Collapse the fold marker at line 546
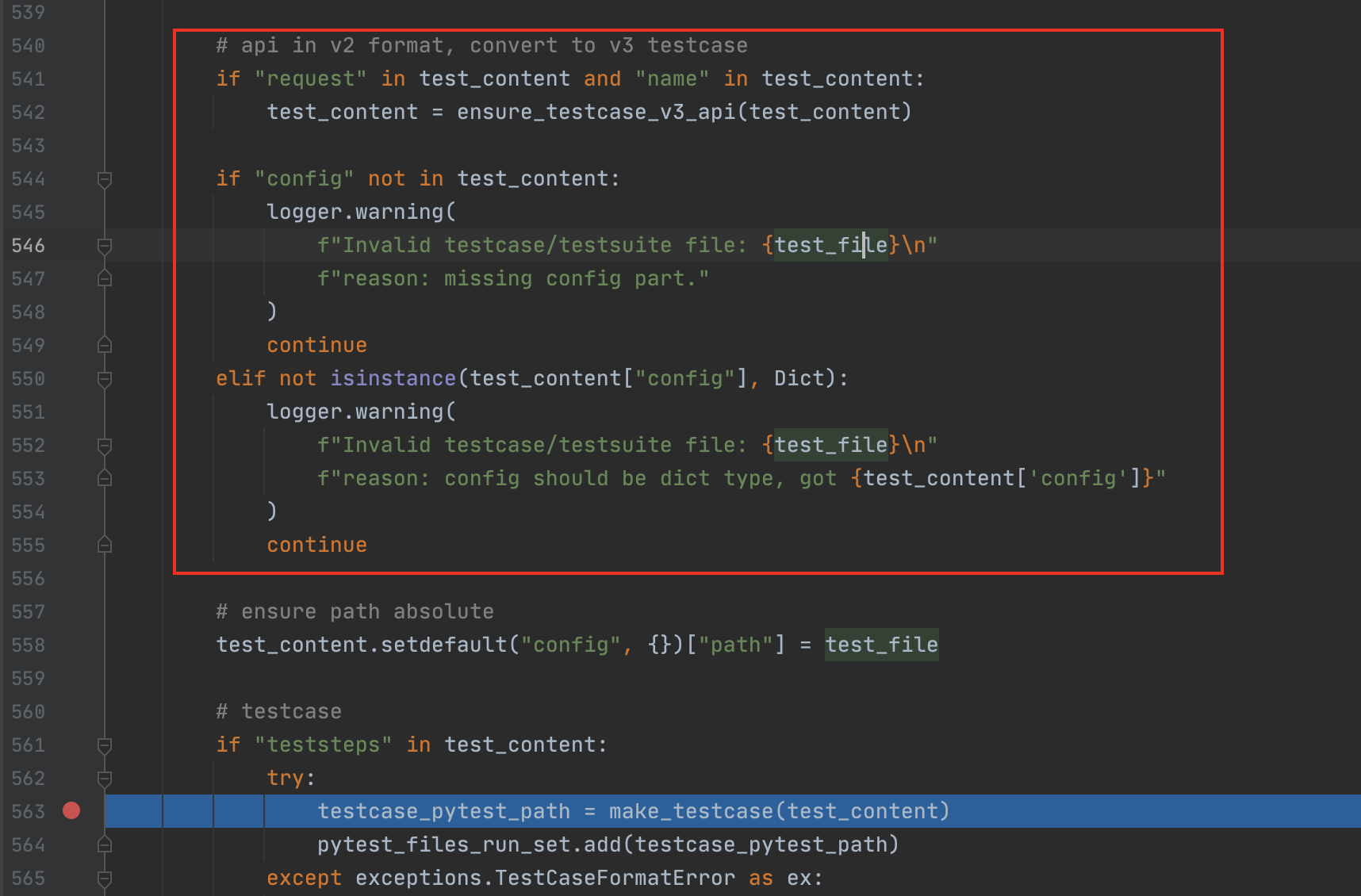This screenshot has width=1361, height=896. (x=104, y=246)
